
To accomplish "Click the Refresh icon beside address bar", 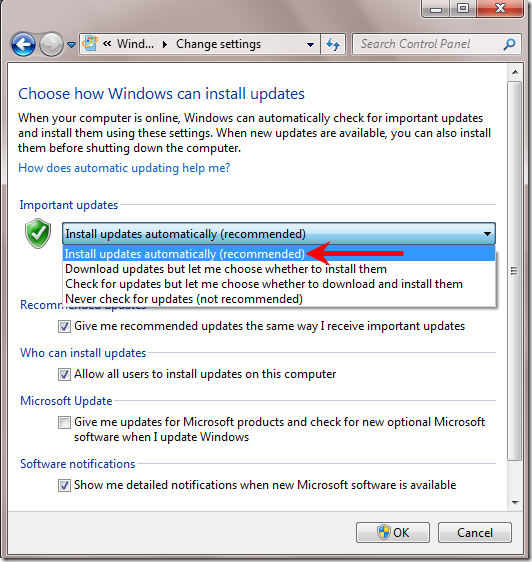I will pos(333,44).
